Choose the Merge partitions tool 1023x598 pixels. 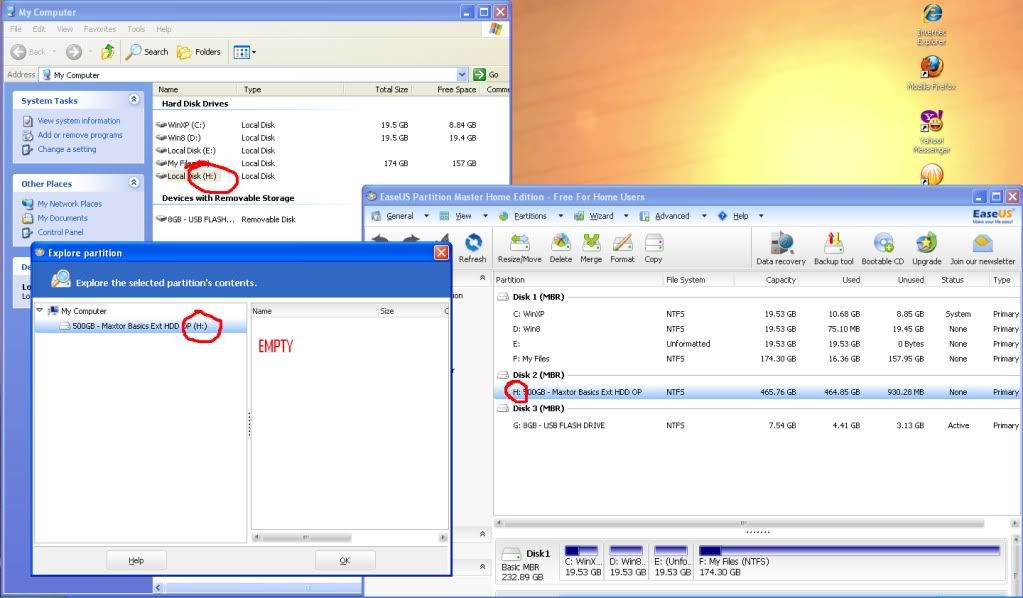tap(591, 248)
